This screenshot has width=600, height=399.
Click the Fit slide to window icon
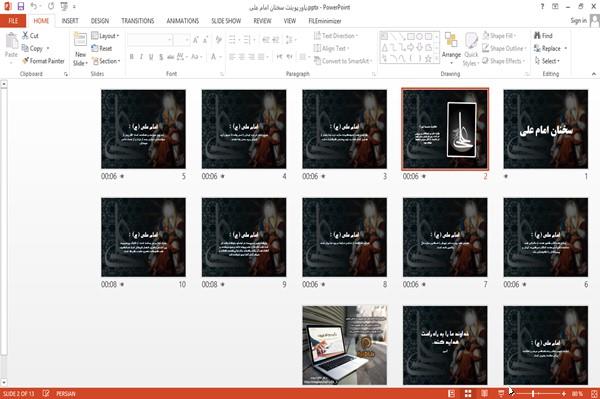(x=594, y=393)
